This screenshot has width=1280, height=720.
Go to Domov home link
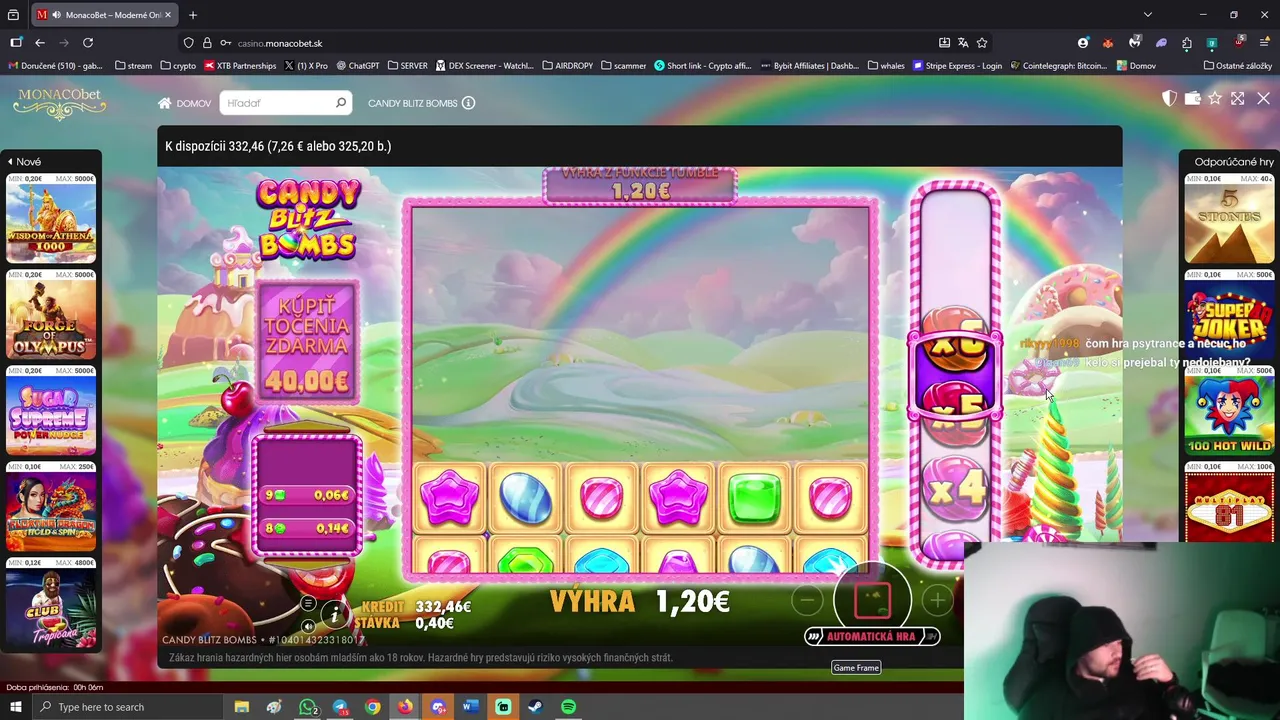[x=184, y=103]
